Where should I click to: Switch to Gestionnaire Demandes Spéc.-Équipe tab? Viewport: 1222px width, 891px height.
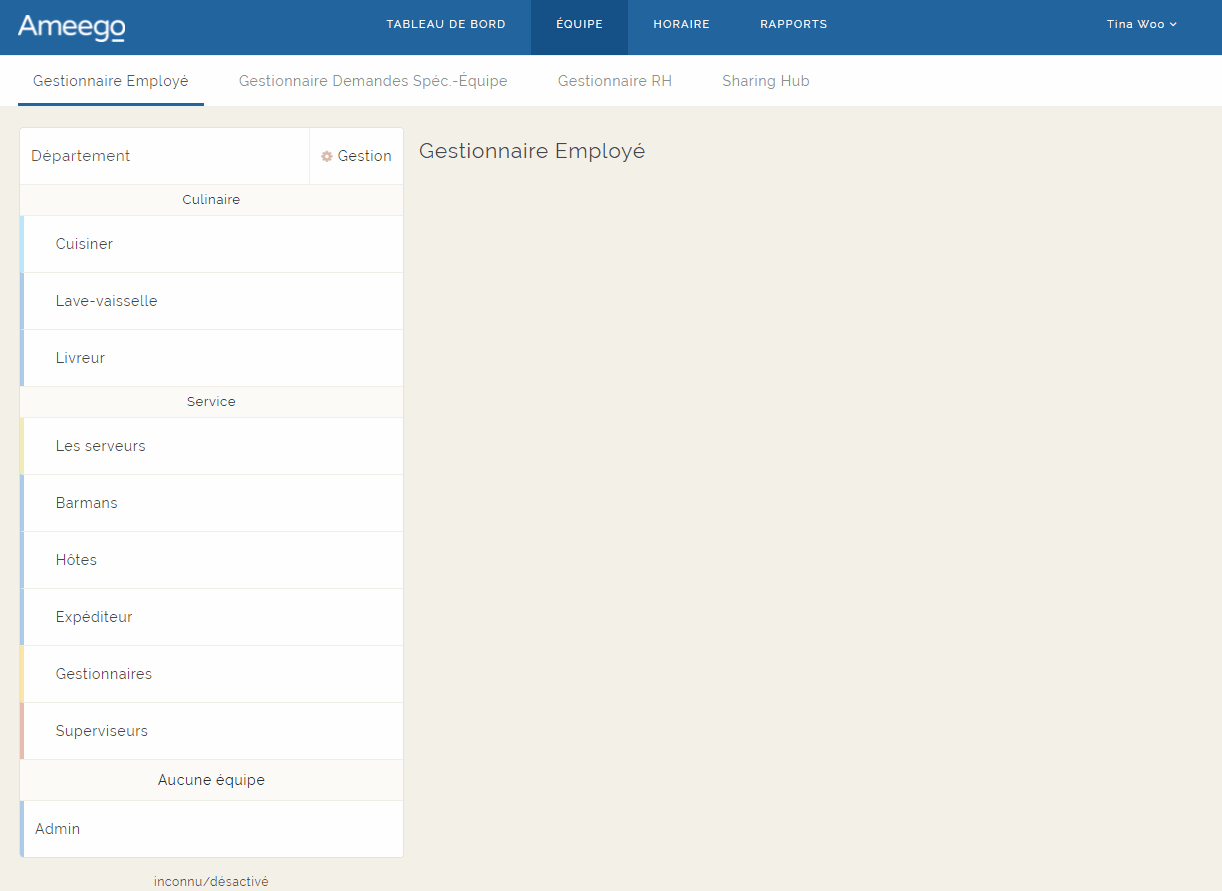(373, 81)
